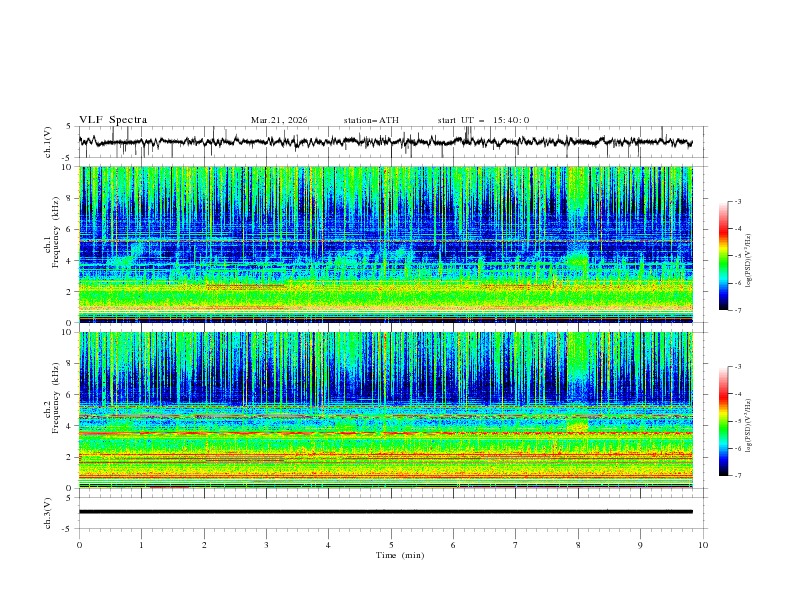The width and height of the screenshot is (792, 612).
Task: Click the "0" tick on the time axis
Action: click(x=79, y=545)
